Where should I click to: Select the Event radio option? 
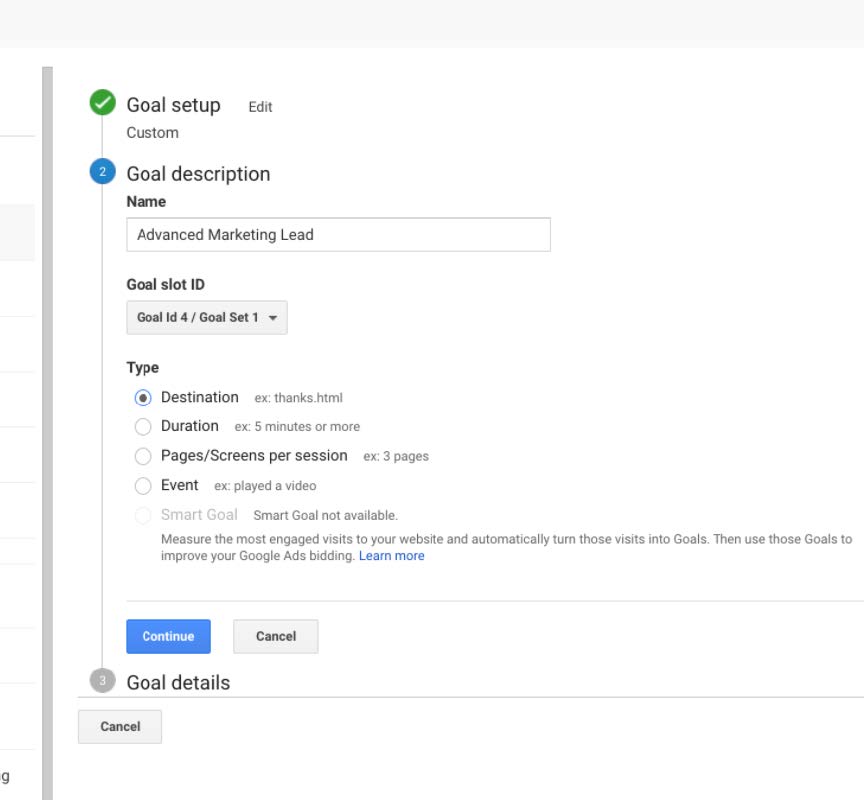pyautogui.click(x=143, y=486)
